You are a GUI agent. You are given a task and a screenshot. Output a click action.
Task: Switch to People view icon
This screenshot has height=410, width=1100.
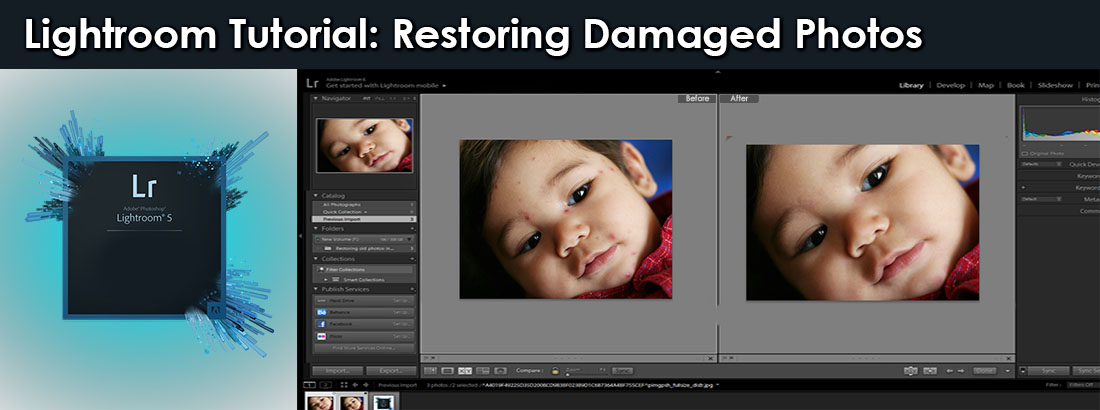(x=500, y=371)
